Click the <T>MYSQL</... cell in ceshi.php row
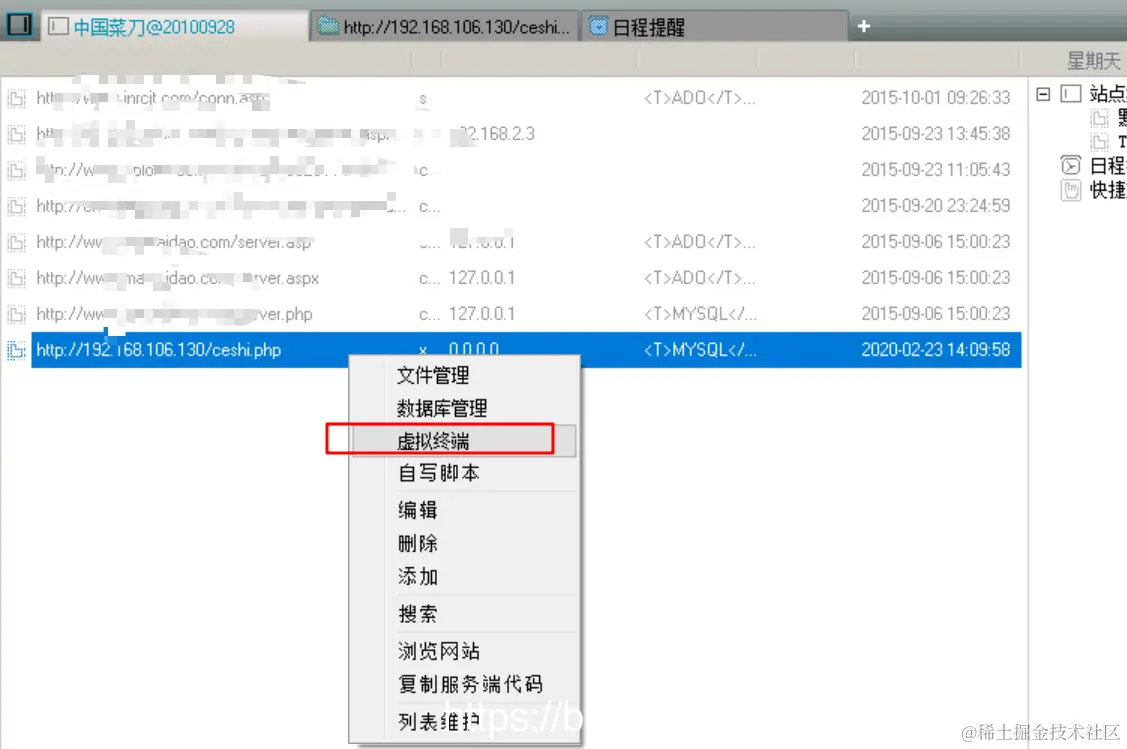The width and height of the screenshot is (1127, 749). [700, 350]
